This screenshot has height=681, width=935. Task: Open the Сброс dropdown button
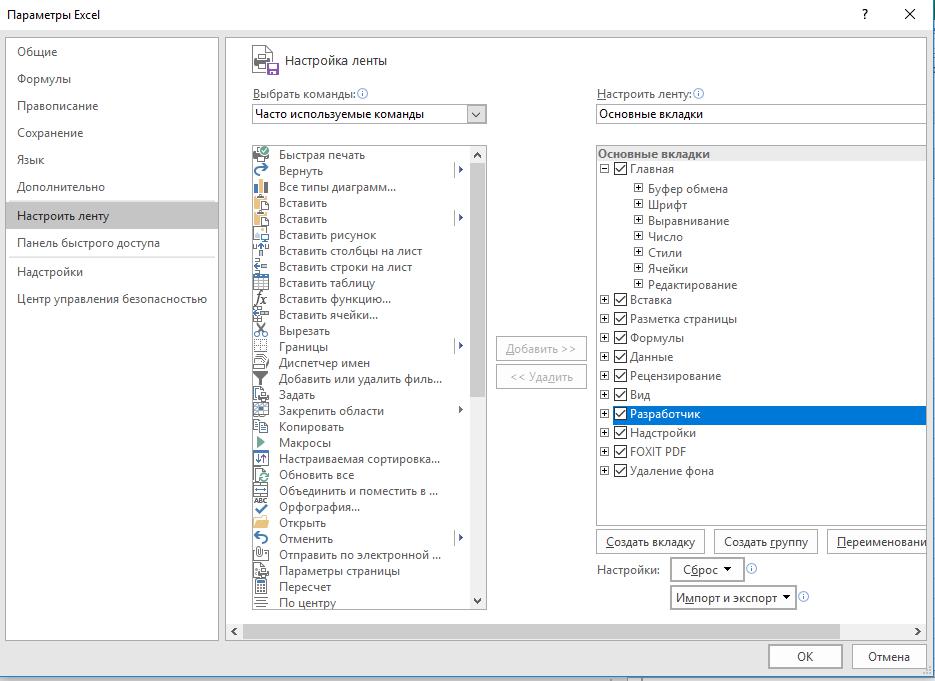707,569
